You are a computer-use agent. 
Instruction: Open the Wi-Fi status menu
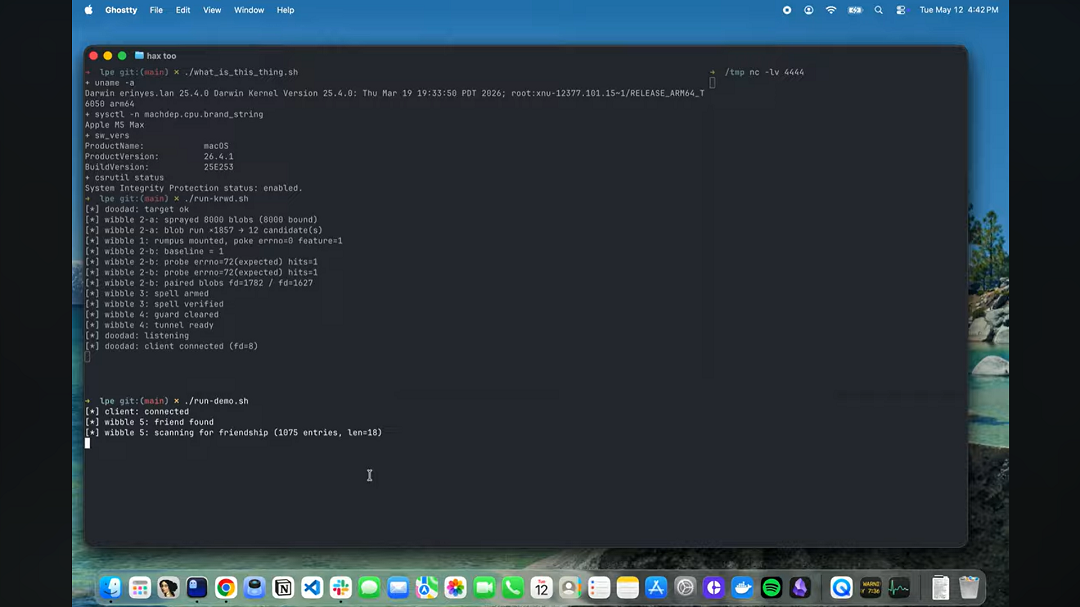(831, 10)
